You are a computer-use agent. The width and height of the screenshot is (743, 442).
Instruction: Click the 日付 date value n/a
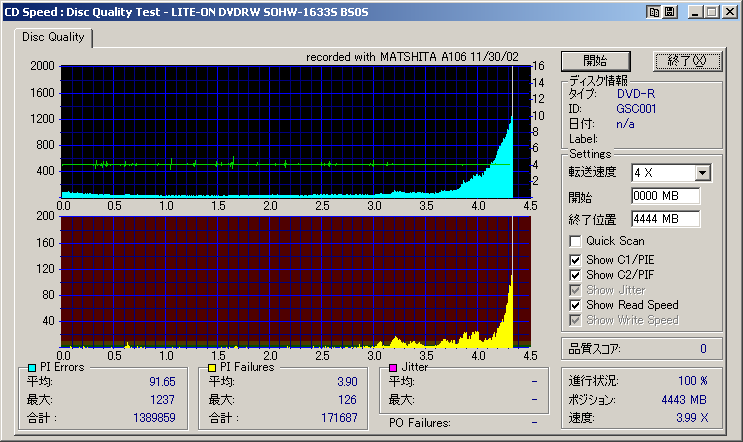point(625,124)
